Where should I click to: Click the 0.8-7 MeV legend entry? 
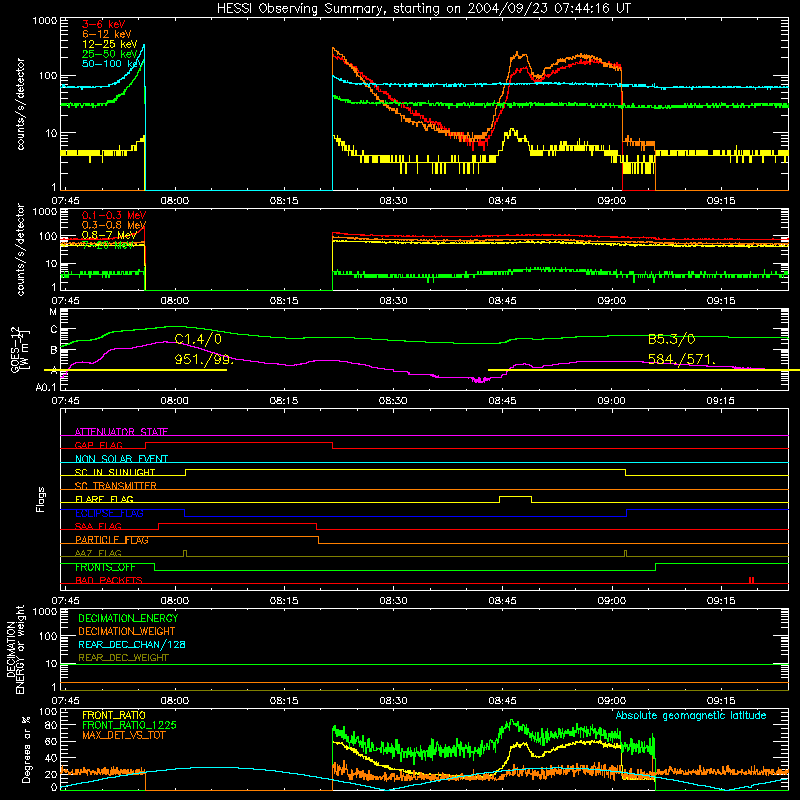click(109, 235)
